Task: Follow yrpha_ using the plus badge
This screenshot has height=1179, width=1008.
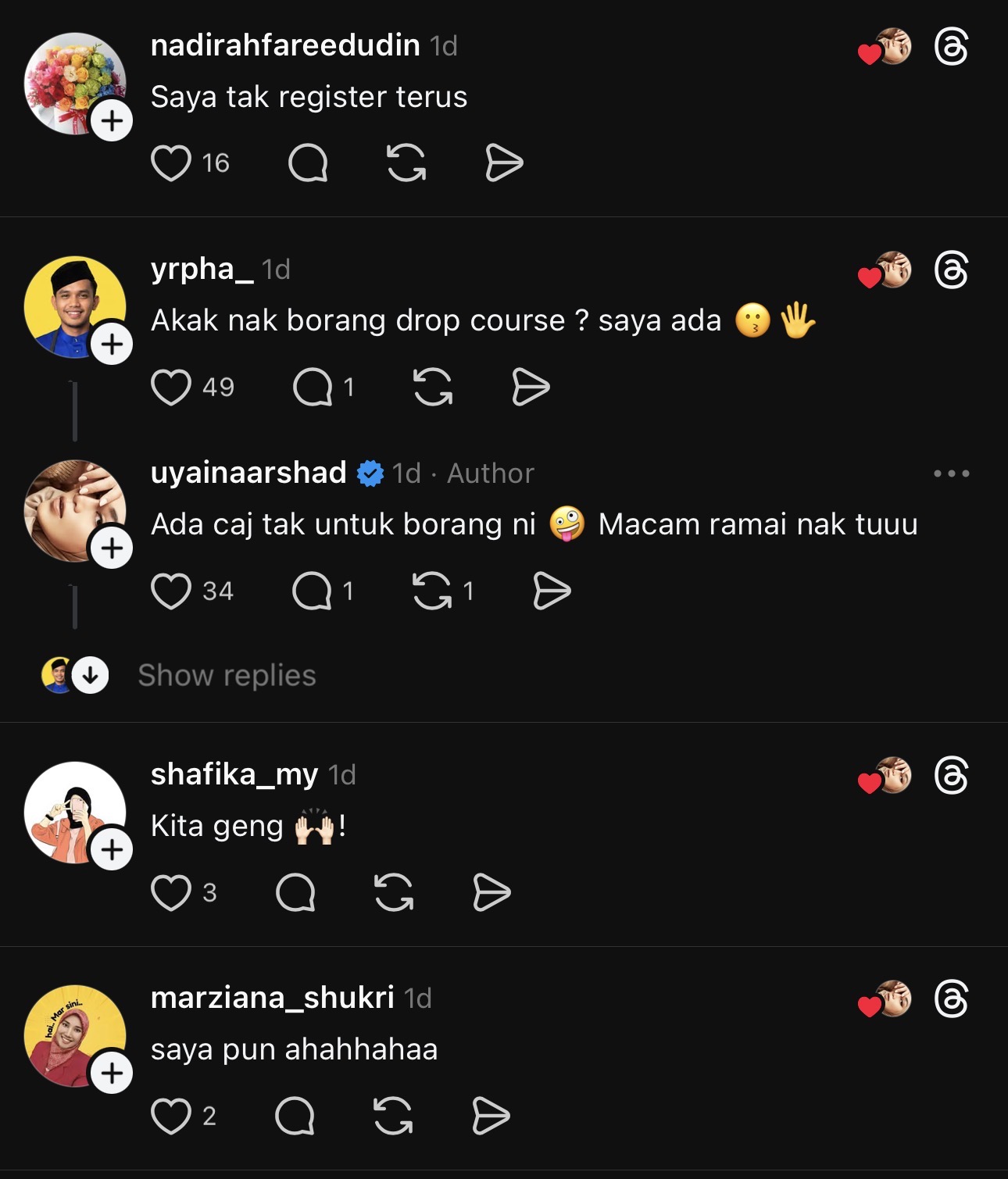Action: coord(112,345)
